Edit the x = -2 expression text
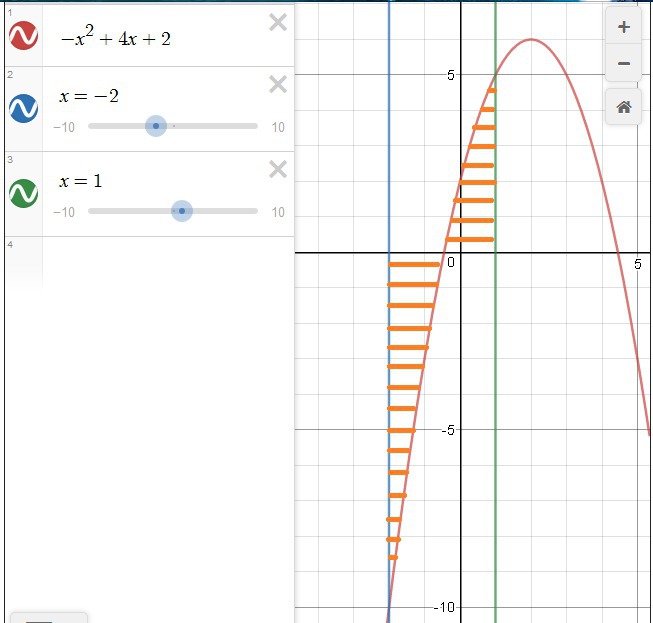 [x=89, y=97]
